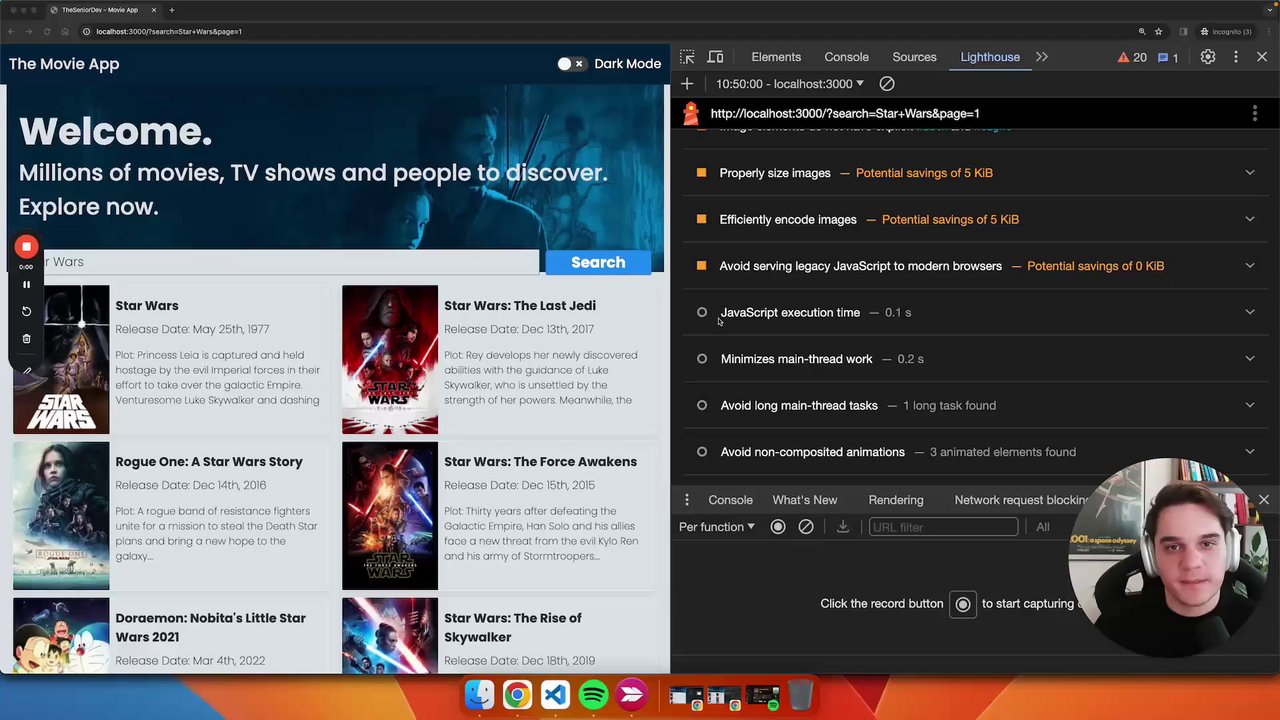Image resolution: width=1280 pixels, height=720 pixels.
Task: Open the Sources tab
Action: click(914, 57)
